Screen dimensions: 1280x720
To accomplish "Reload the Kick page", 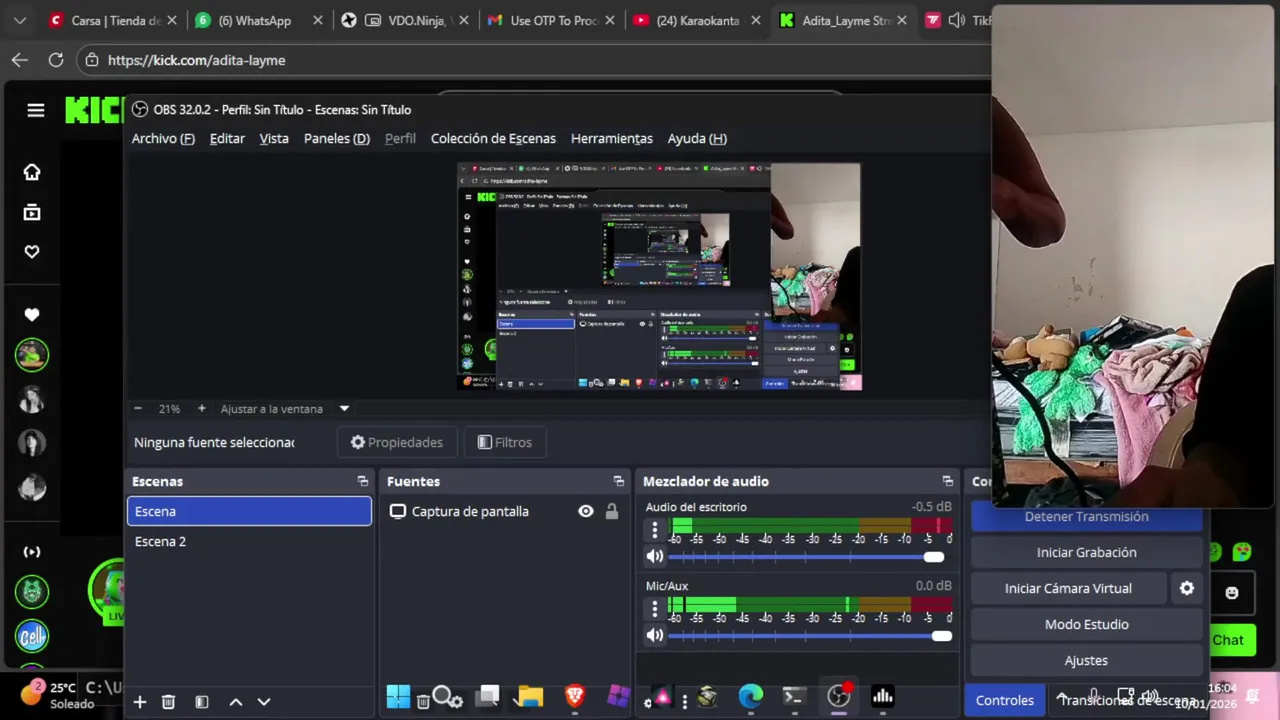I will coord(56,60).
